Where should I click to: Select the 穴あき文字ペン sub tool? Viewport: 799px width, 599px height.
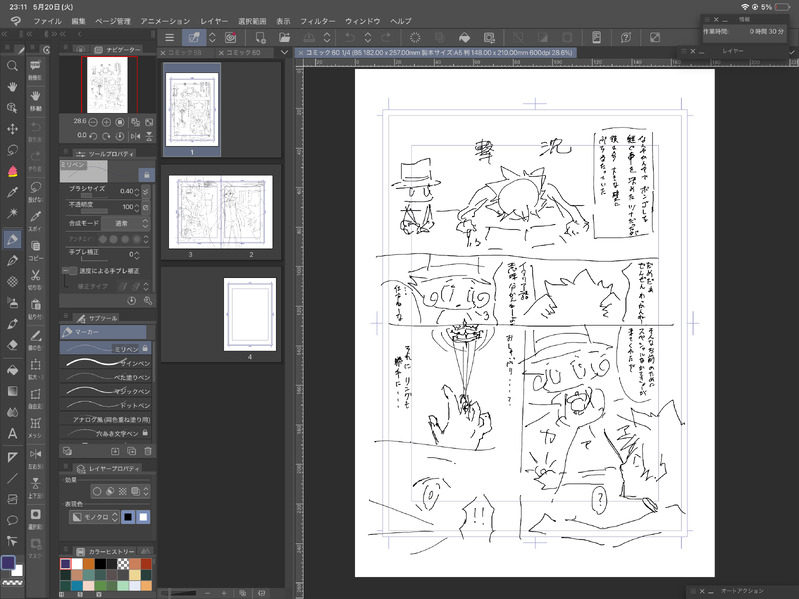tap(106, 433)
